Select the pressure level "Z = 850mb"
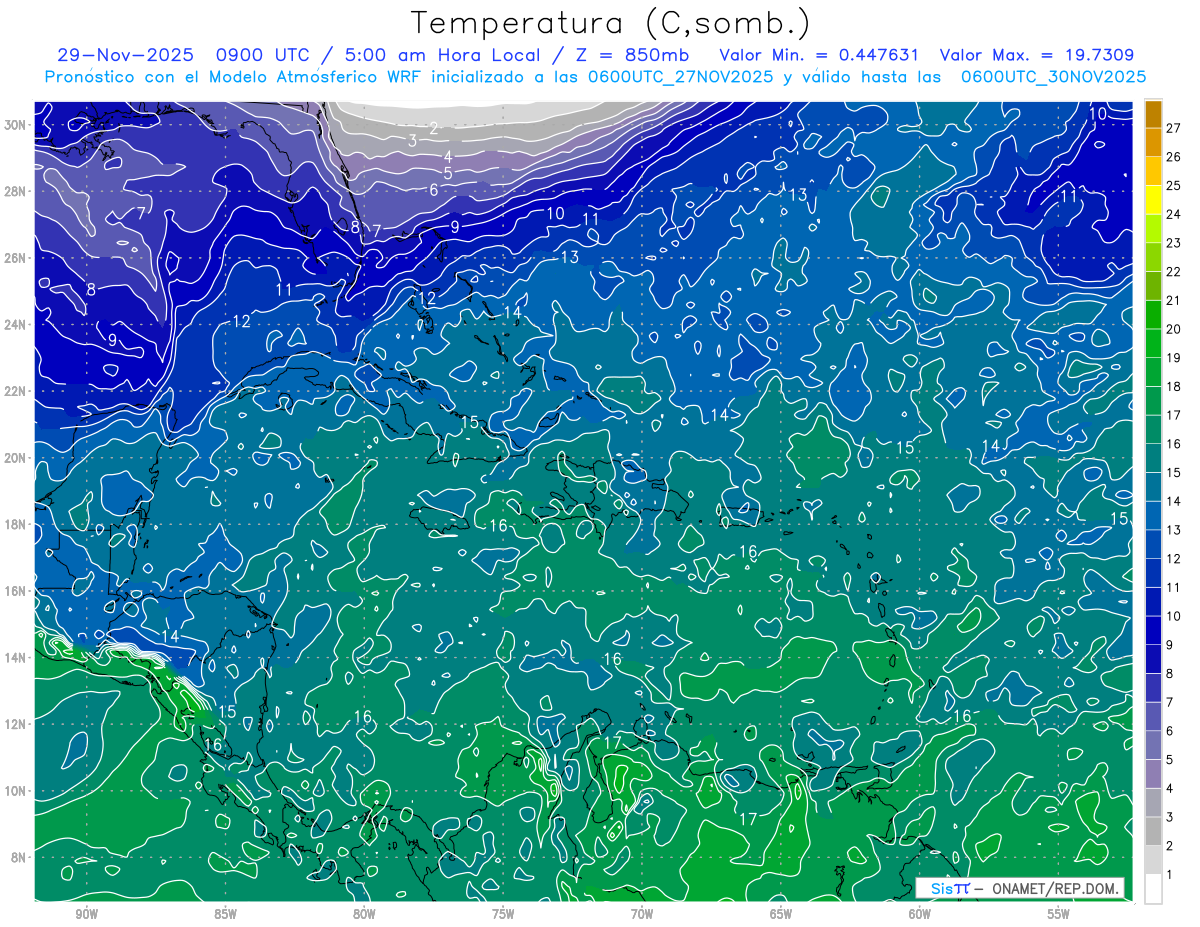1200x927 pixels. point(632,54)
